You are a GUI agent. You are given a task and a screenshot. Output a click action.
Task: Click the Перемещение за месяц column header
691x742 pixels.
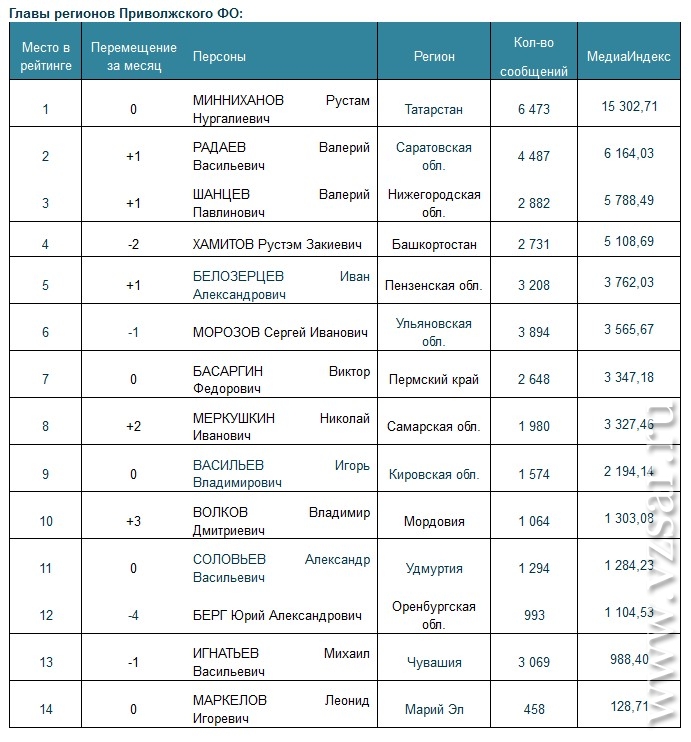pyautogui.click(x=133, y=56)
